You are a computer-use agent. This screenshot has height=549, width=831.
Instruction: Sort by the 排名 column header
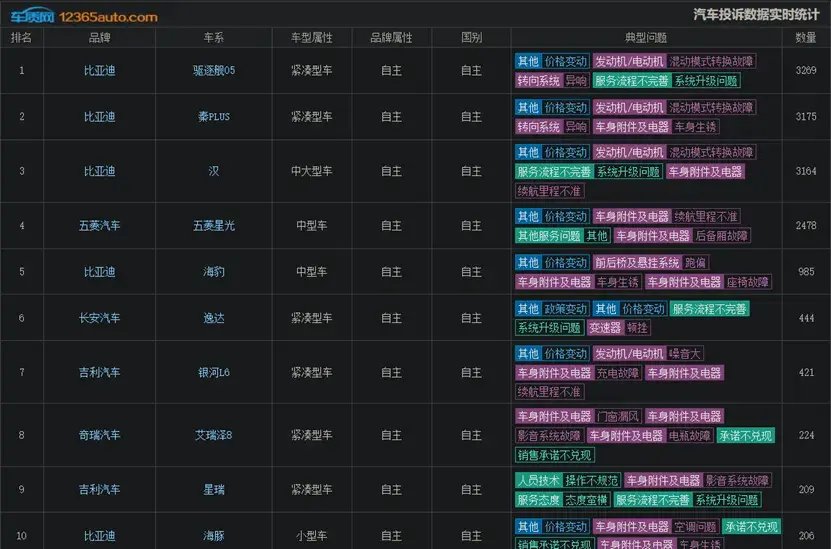coord(22,38)
